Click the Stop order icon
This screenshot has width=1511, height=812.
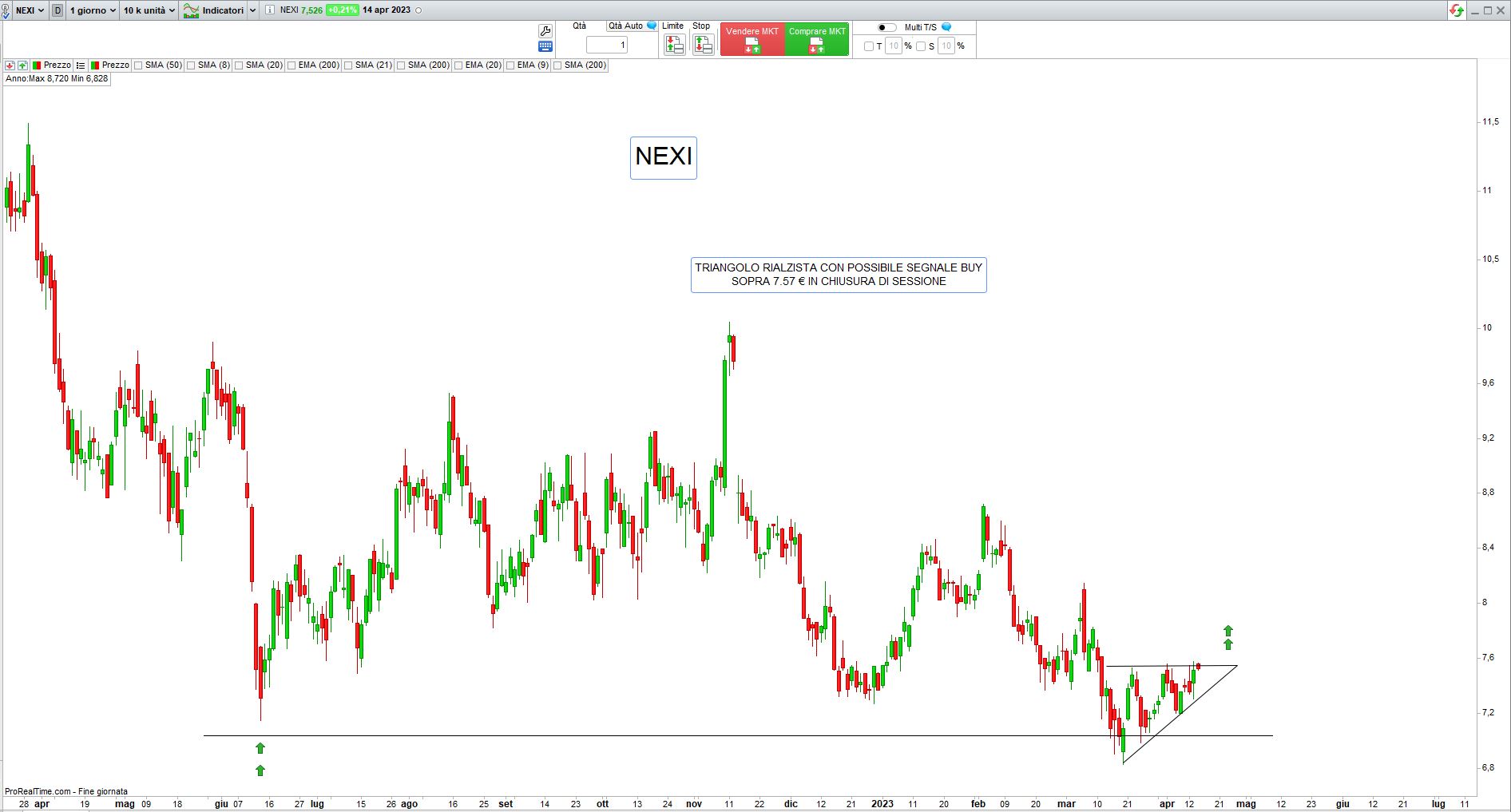pos(703,45)
